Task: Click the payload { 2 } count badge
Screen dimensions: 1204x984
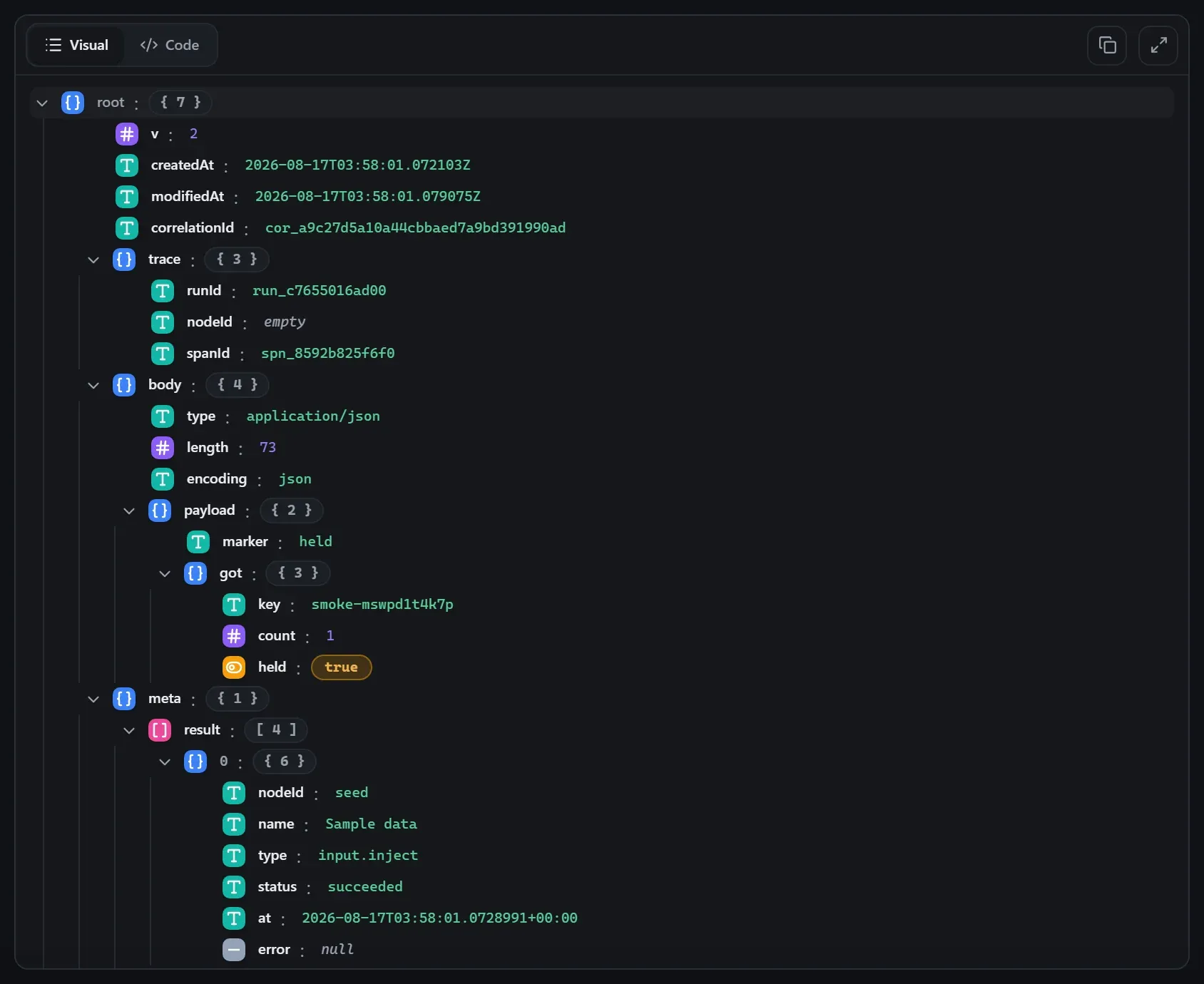Action: (x=292, y=511)
